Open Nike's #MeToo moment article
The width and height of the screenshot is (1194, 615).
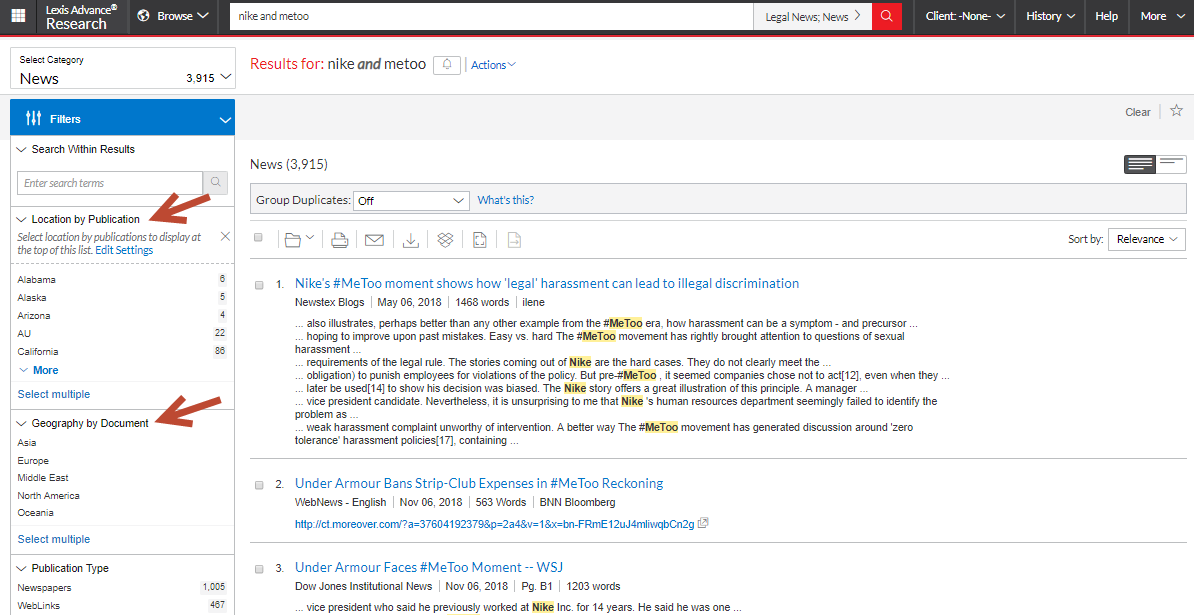point(547,283)
